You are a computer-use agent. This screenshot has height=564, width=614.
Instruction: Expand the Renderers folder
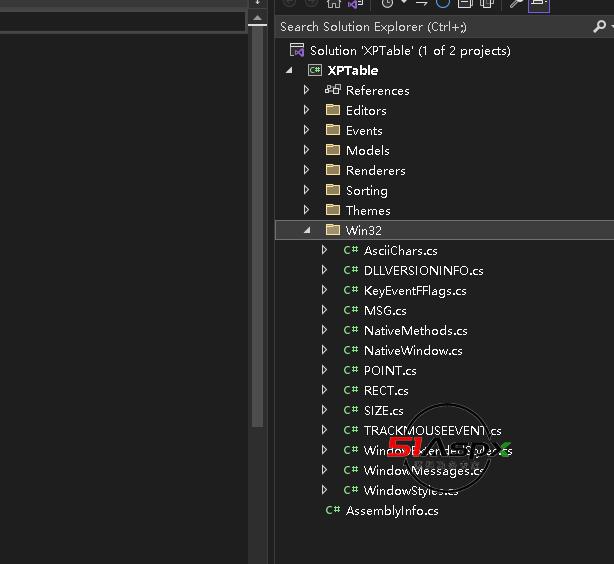[307, 170]
